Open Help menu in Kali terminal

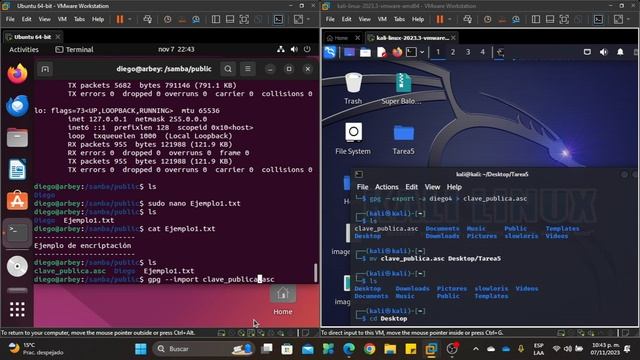click(454, 187)
